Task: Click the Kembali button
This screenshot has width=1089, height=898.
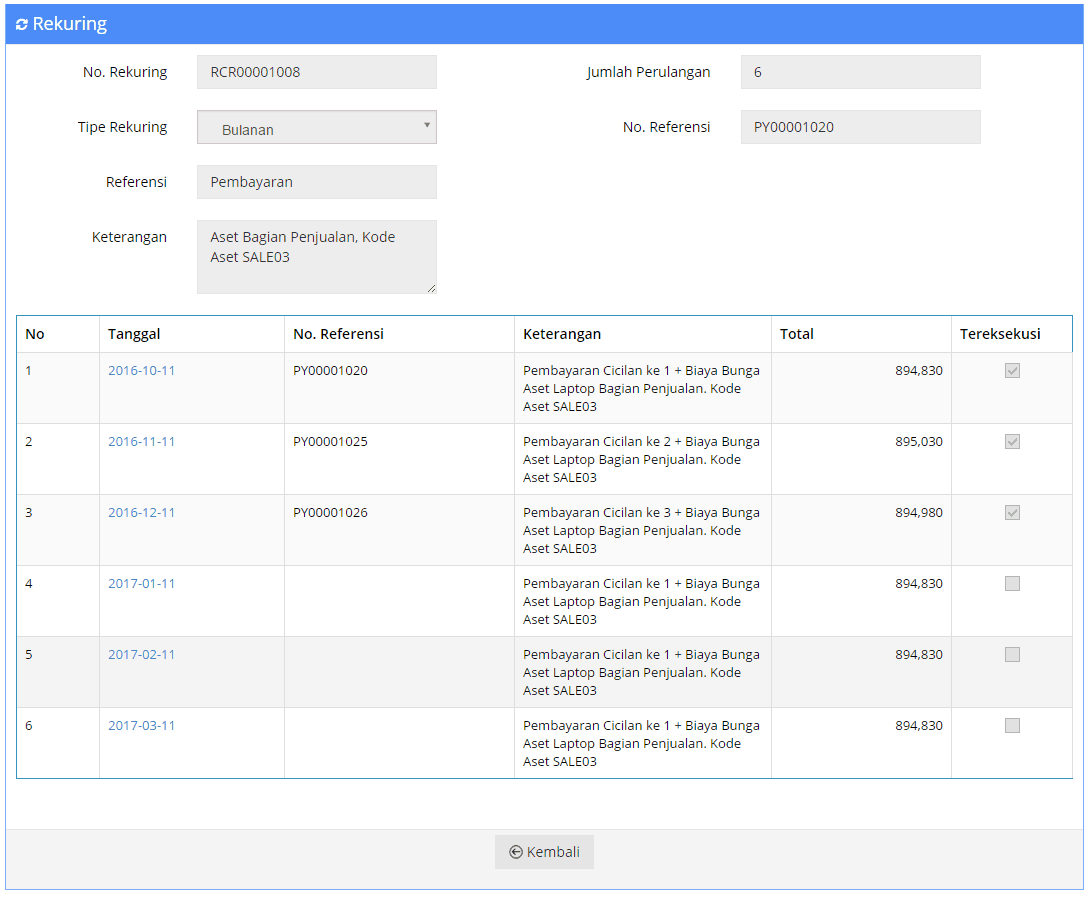Action: pos(544,852)
